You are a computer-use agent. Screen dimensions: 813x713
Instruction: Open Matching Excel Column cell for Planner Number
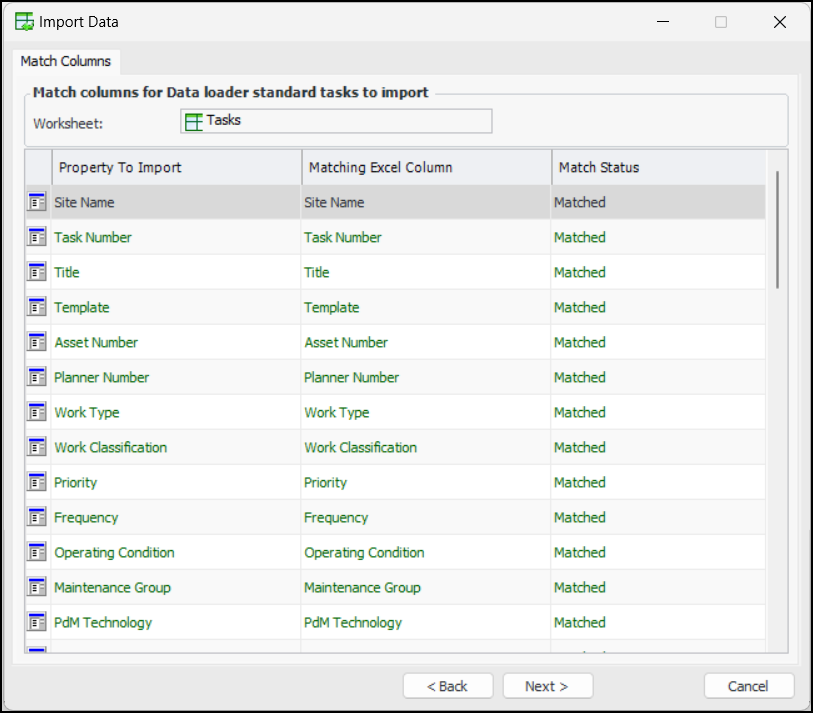click(425, 377)
